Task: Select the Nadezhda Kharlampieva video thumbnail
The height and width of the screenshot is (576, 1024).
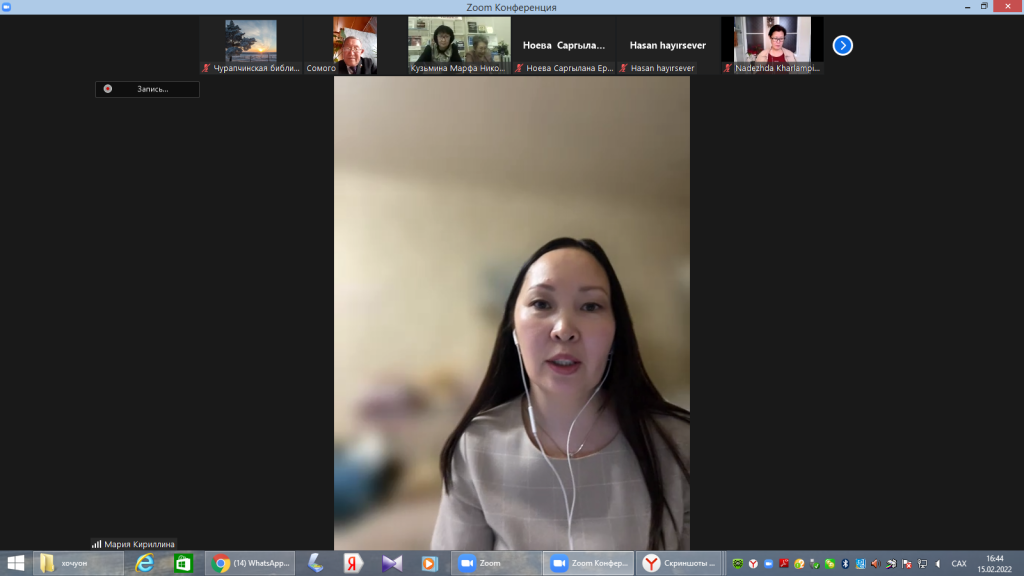Action: [x=772, y=45]
